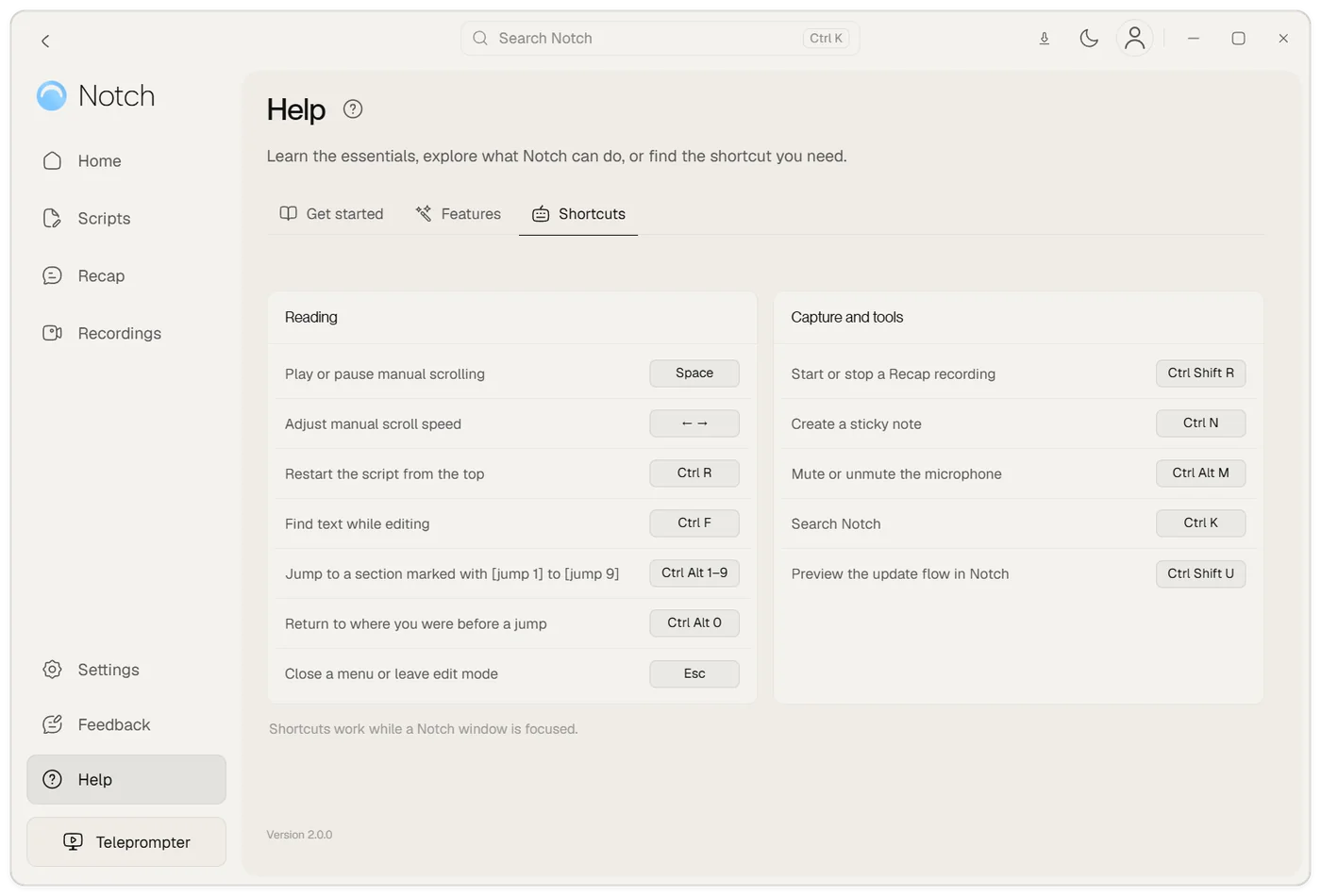Click the Ctrl Shift U shortcut badge
Viewport: 1321px width, 896px height.
[x=1201, y=573]
